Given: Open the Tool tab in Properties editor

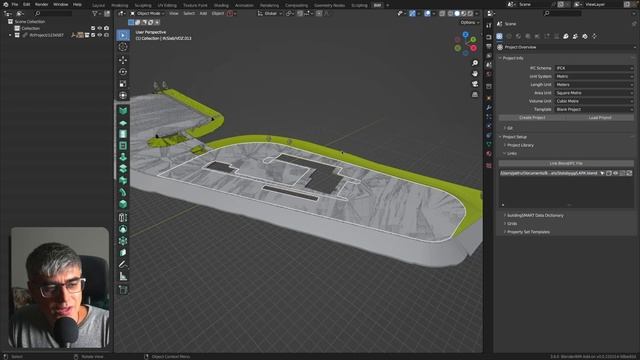Looking at the screenshot, I should (489, 25).
